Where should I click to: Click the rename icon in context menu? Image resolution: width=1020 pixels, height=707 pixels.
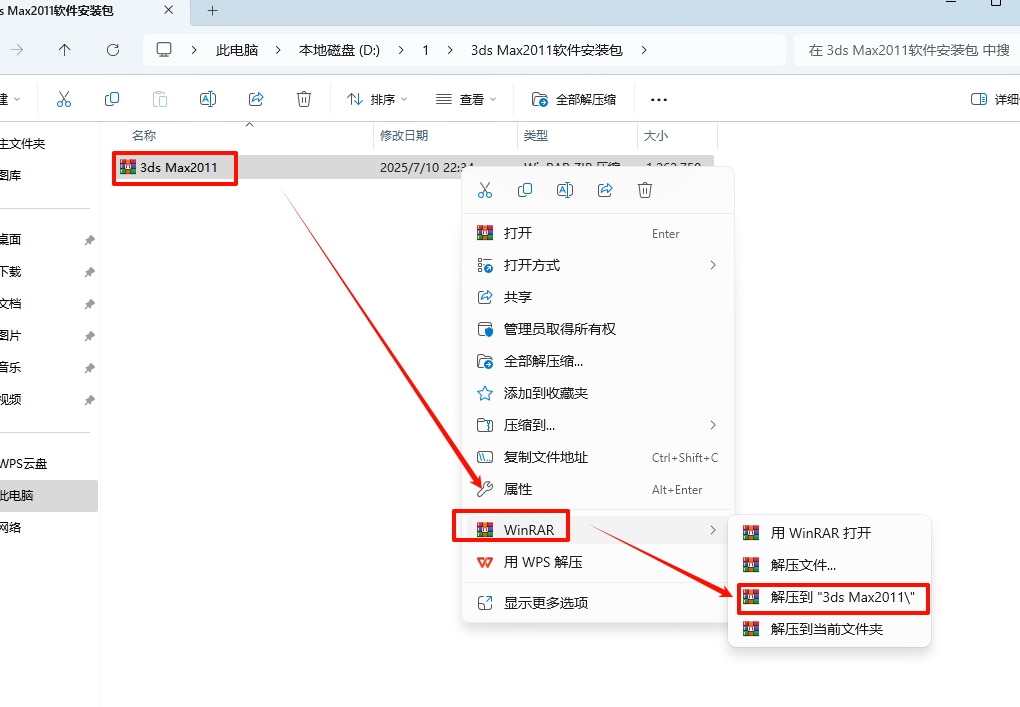(565, 190)
